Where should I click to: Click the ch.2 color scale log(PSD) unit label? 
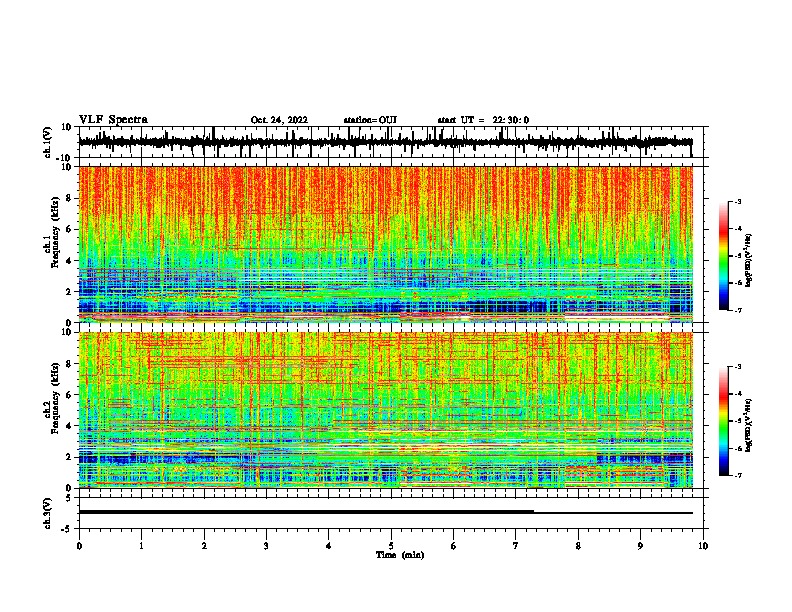tap(749, 425)
